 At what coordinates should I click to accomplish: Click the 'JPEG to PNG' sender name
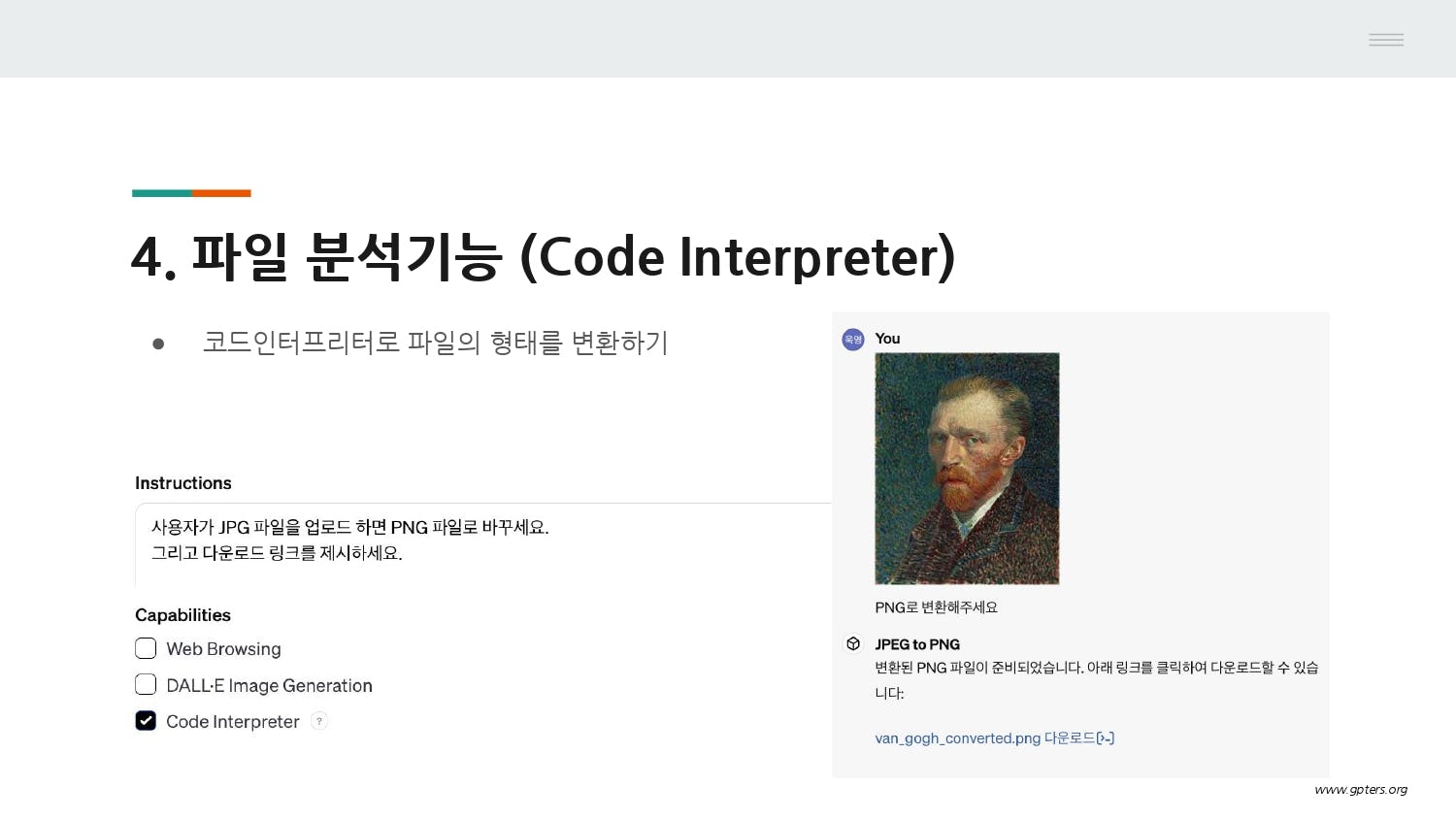point(917,644)
